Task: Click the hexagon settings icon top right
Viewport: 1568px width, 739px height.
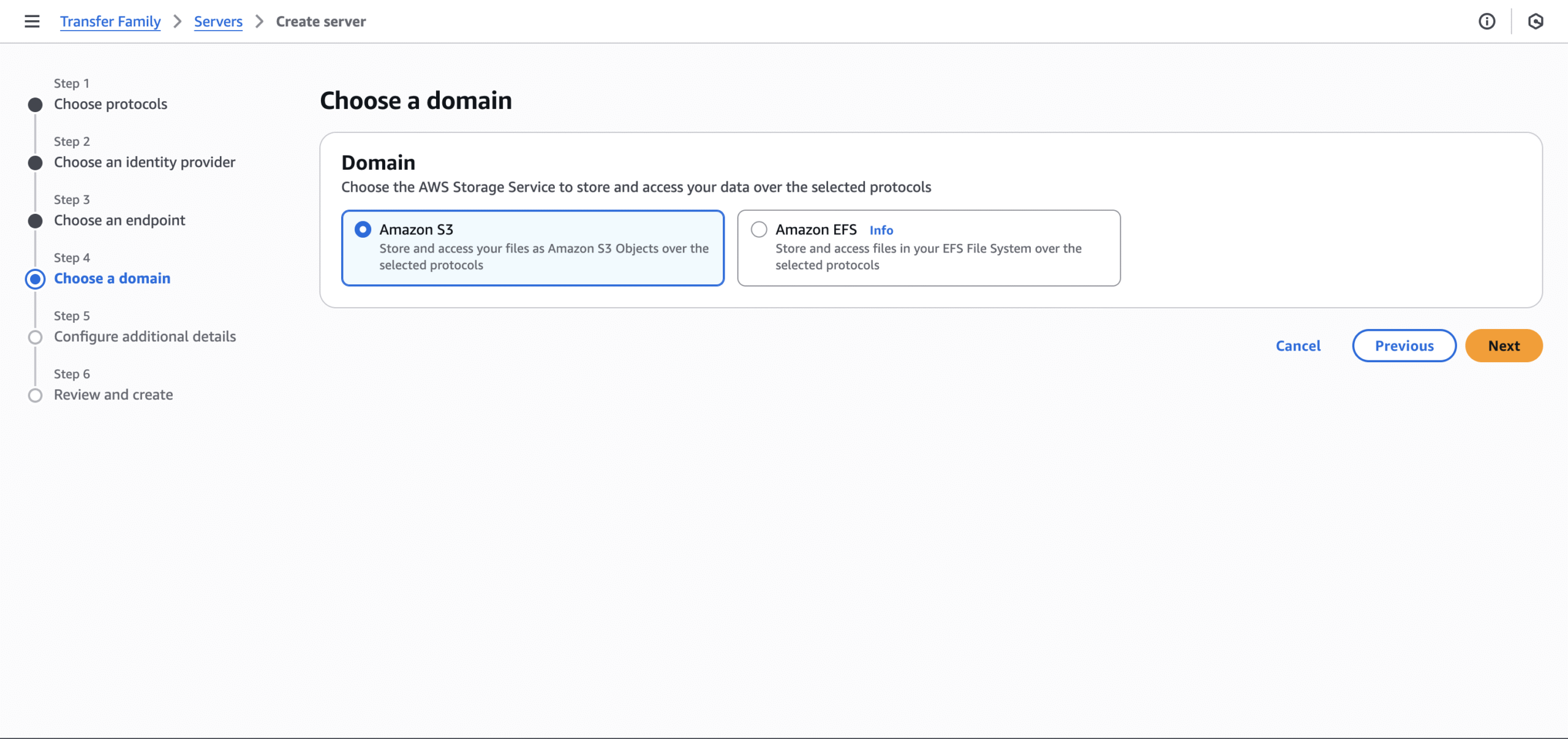Action: (1535, 21)
